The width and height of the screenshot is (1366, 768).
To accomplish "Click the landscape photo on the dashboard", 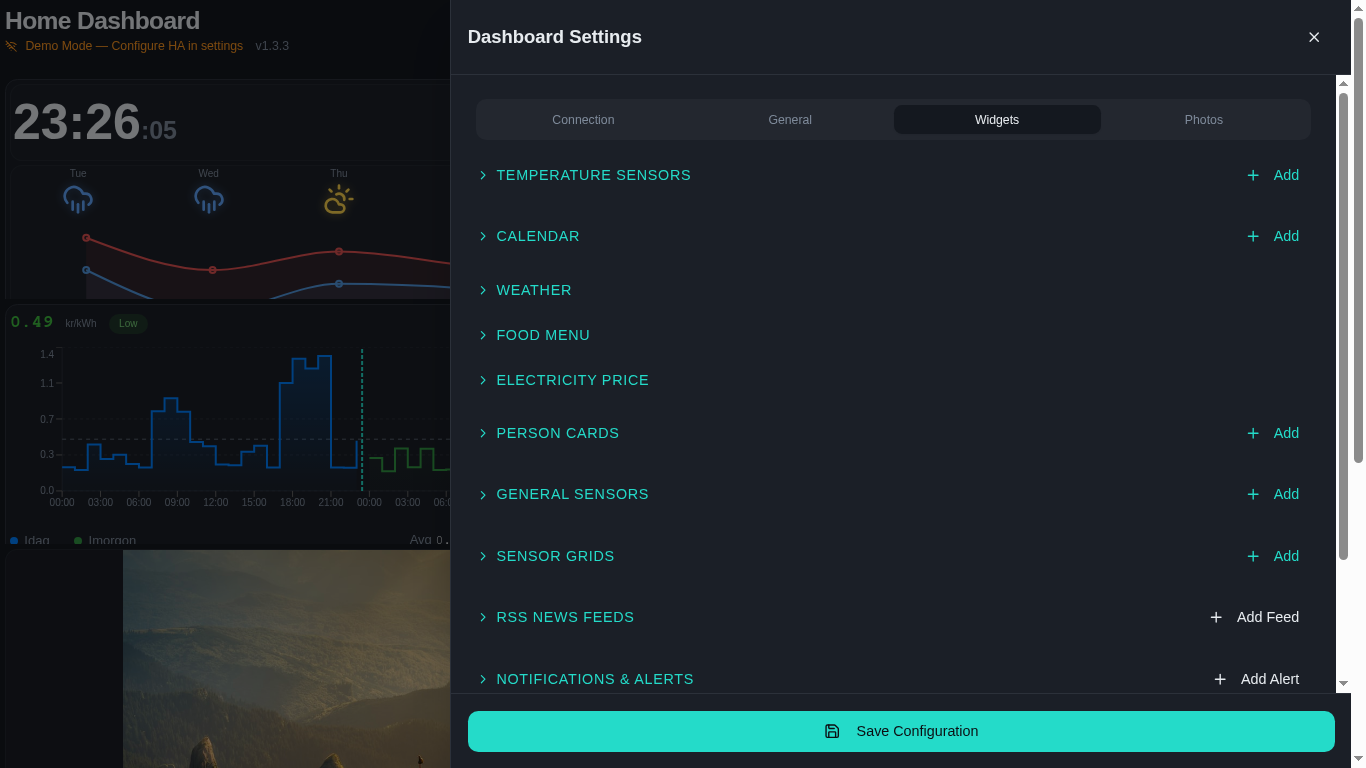I will 286,659.
